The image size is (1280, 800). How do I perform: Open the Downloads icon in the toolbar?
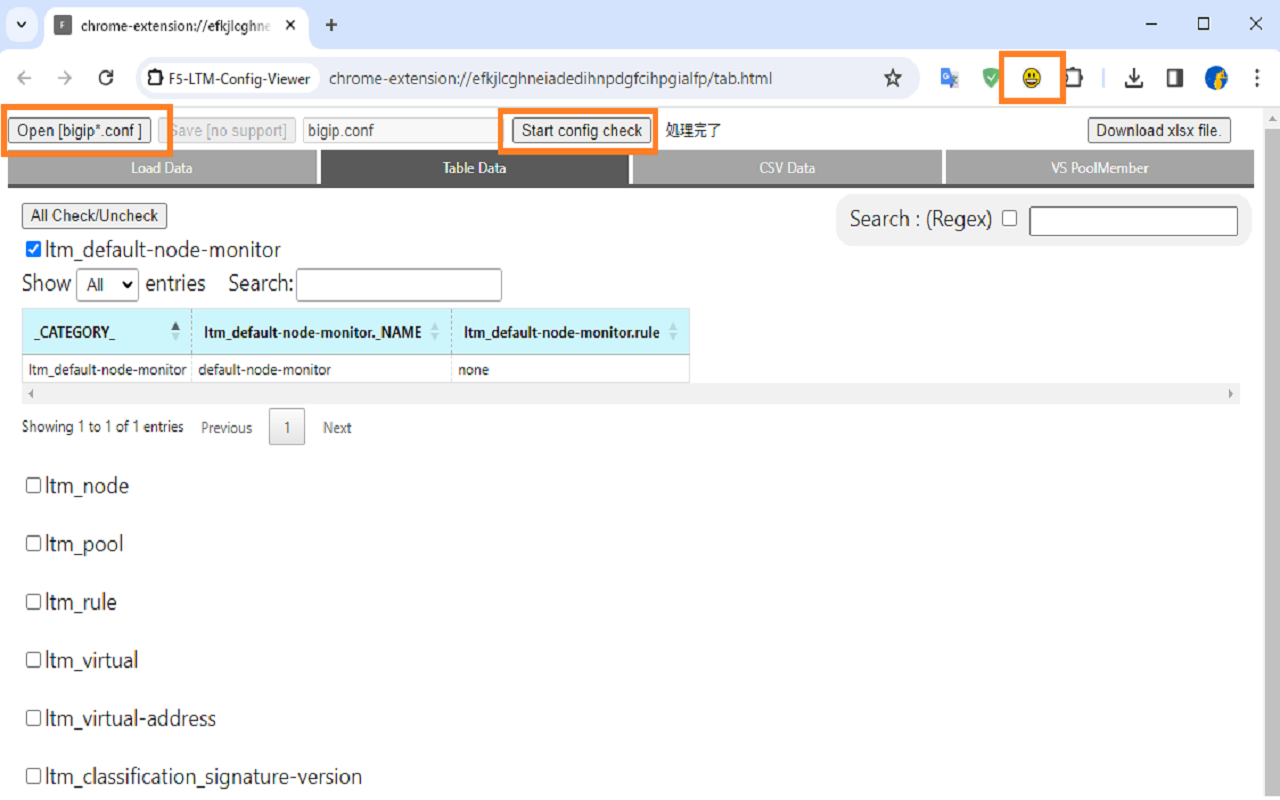(x=1134, y=77)
